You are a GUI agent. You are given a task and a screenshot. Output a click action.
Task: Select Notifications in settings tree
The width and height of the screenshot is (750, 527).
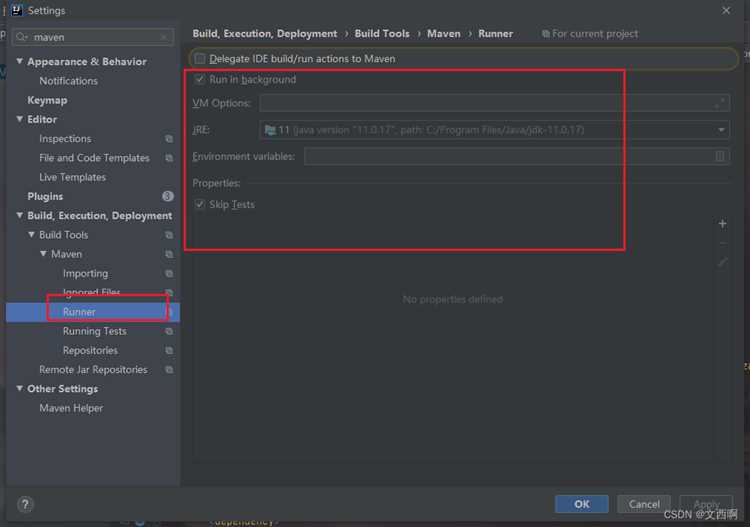click(68, 81)
